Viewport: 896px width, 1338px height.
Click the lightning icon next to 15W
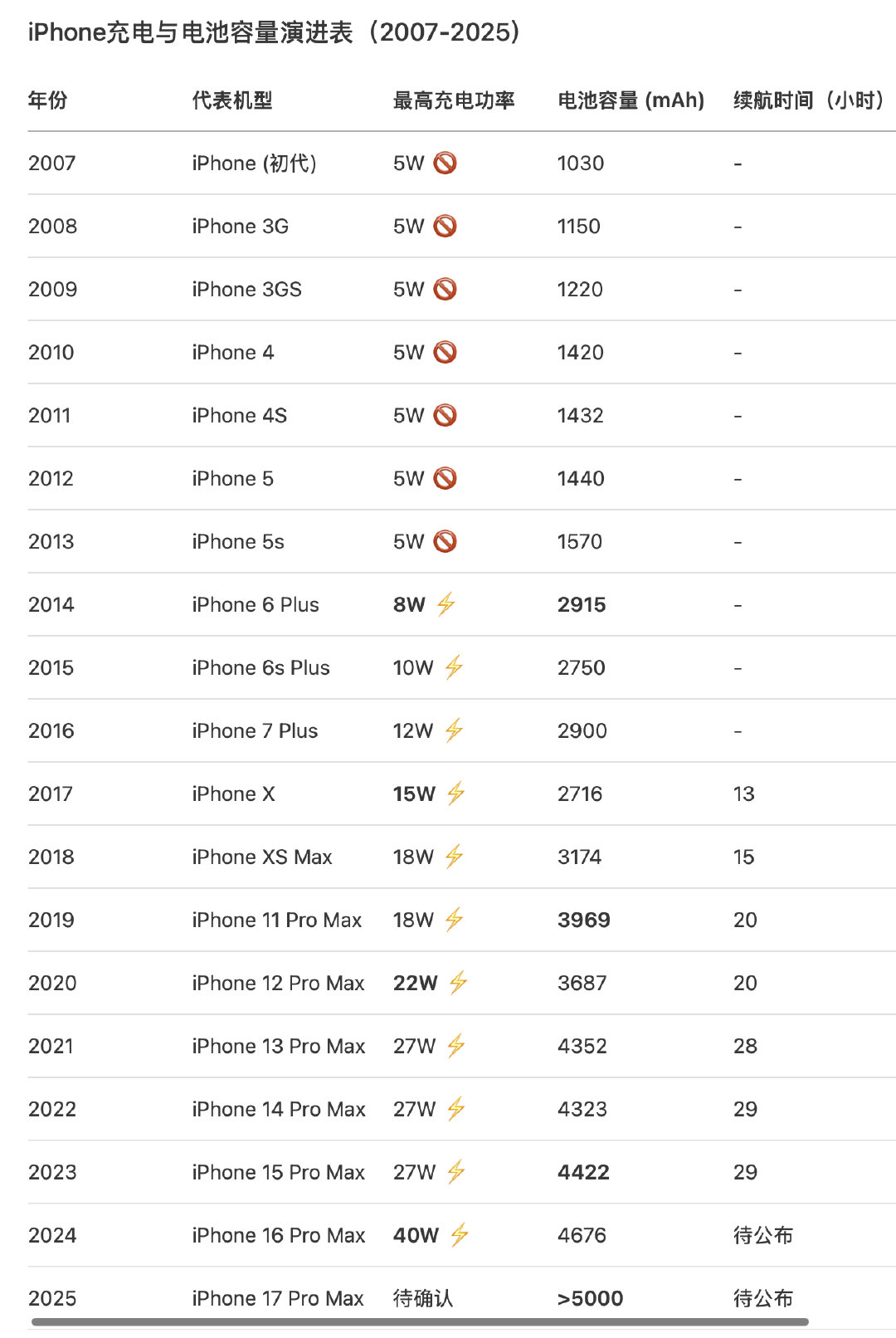pos(455,794)
